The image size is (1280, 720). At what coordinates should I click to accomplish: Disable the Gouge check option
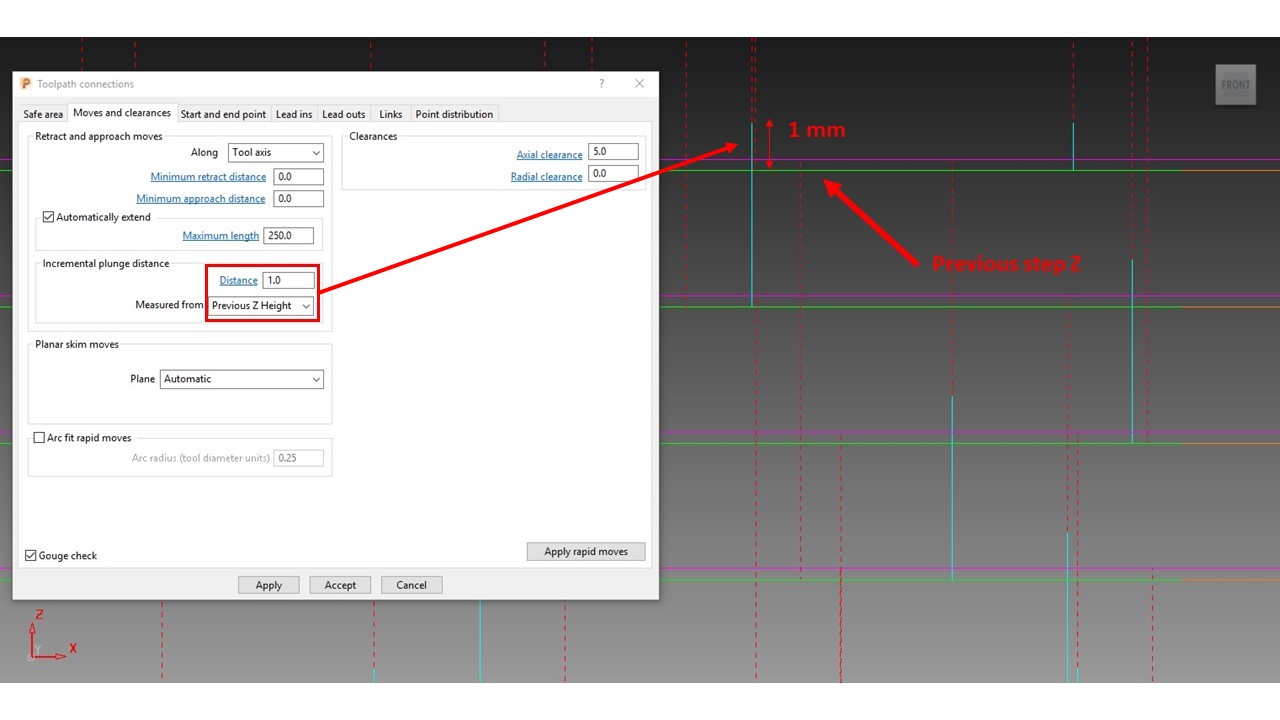31,555
